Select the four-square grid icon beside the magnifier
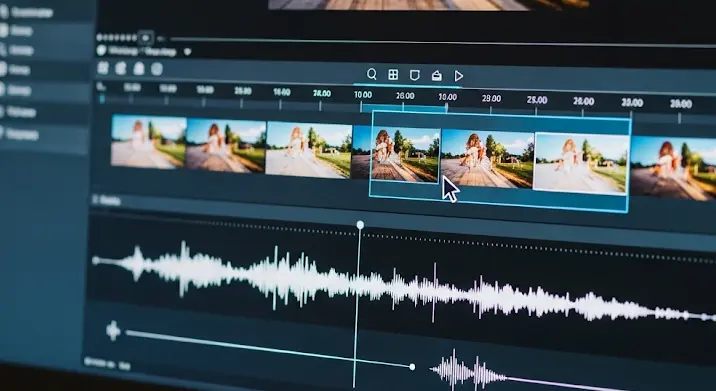 (x=393, y=75)
